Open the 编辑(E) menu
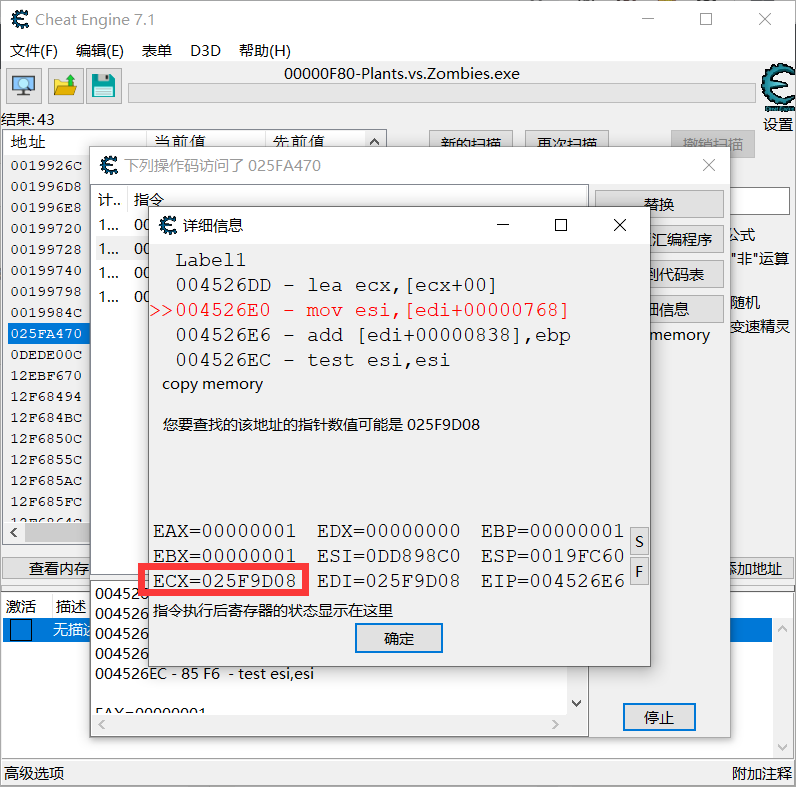 tap(100, 51)
